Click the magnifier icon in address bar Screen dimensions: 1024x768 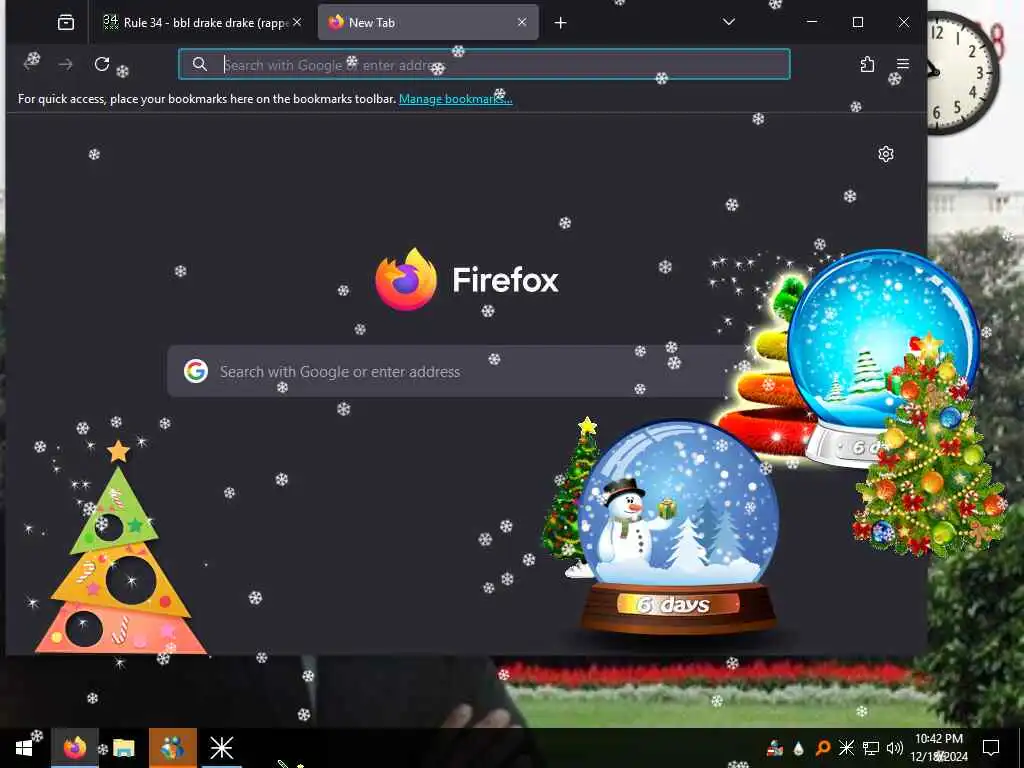[x=200, y=64]
